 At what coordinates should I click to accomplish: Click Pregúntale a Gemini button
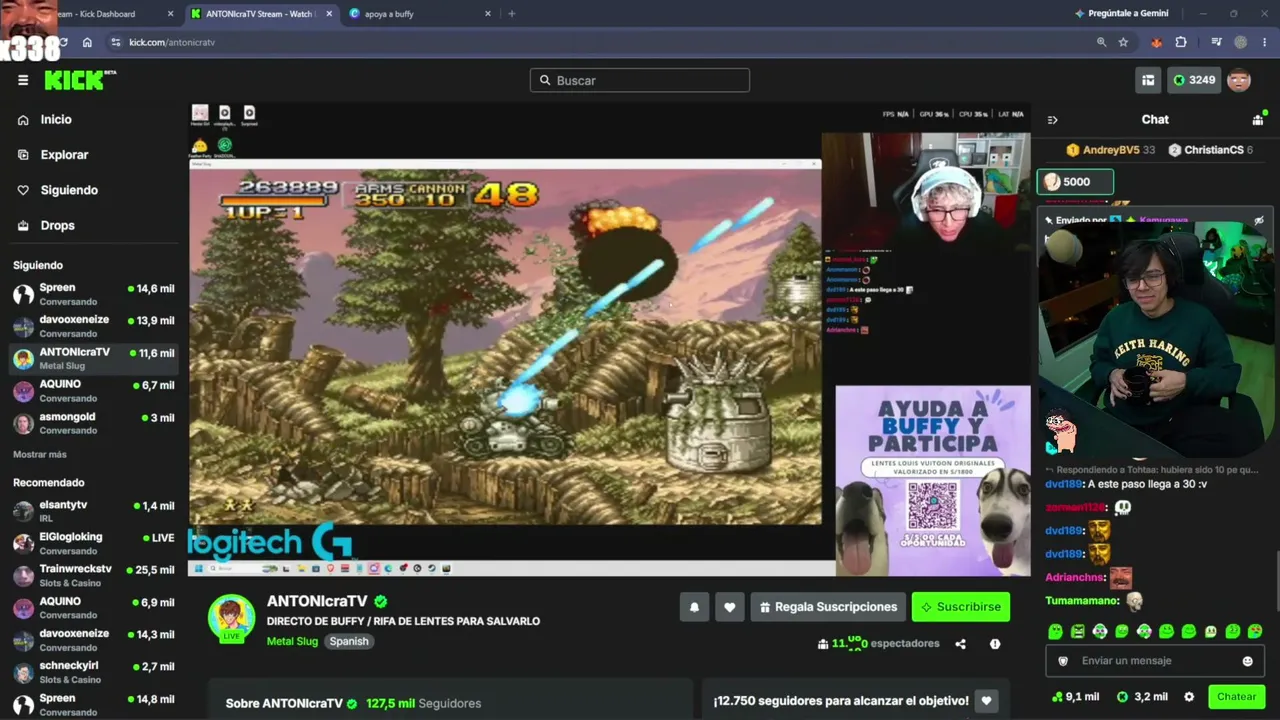pos(1121,14)
